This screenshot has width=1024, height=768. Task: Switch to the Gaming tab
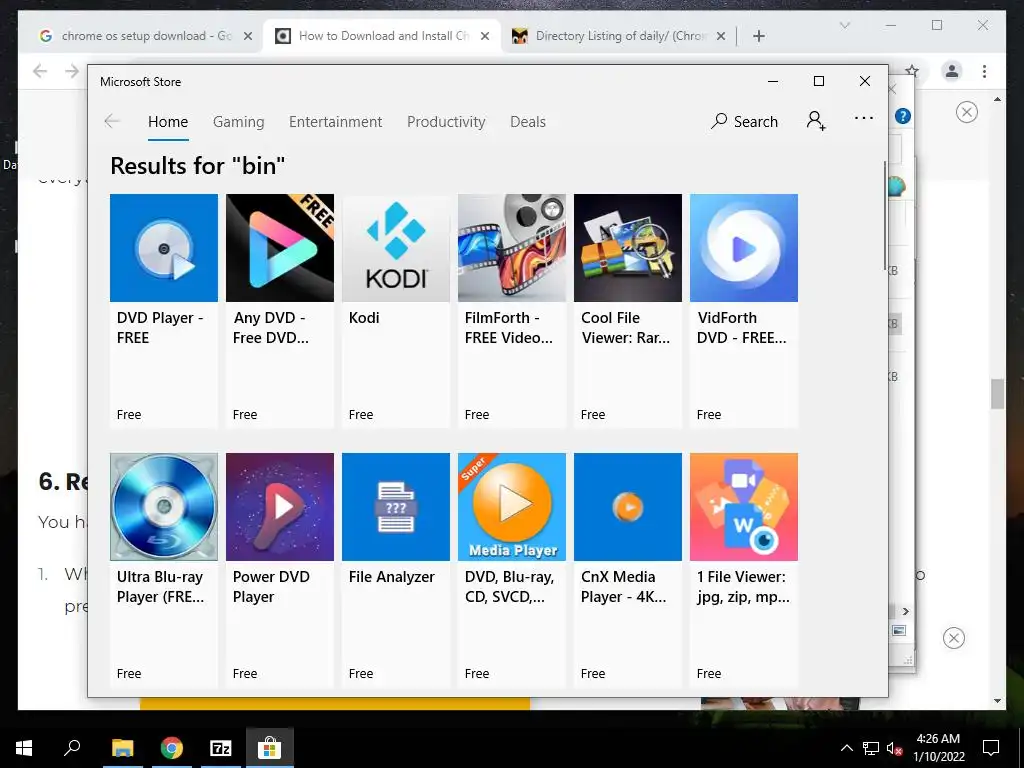tap(238, 122)
